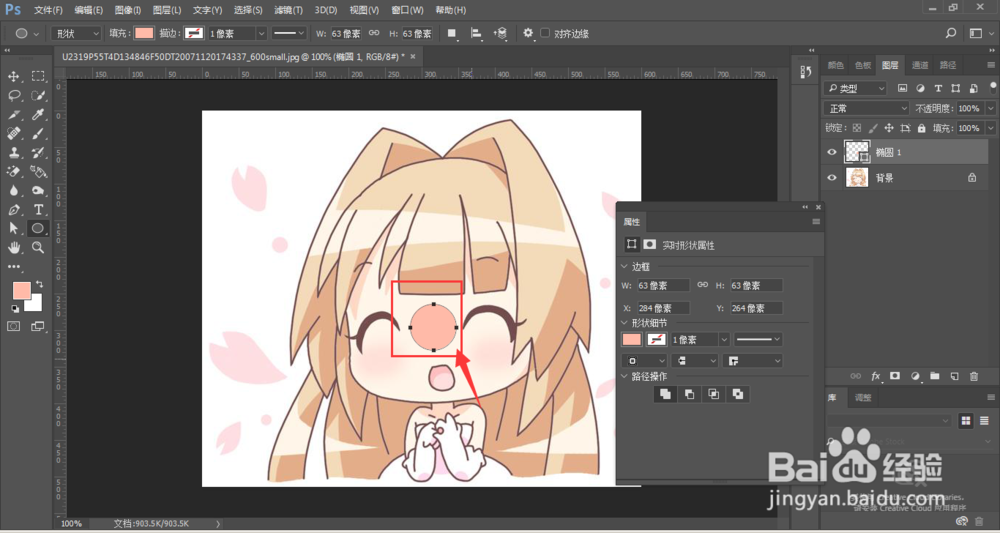Toggle layer filtering switch
Viewport: 1000px width, 533px height.
point(992,87)
